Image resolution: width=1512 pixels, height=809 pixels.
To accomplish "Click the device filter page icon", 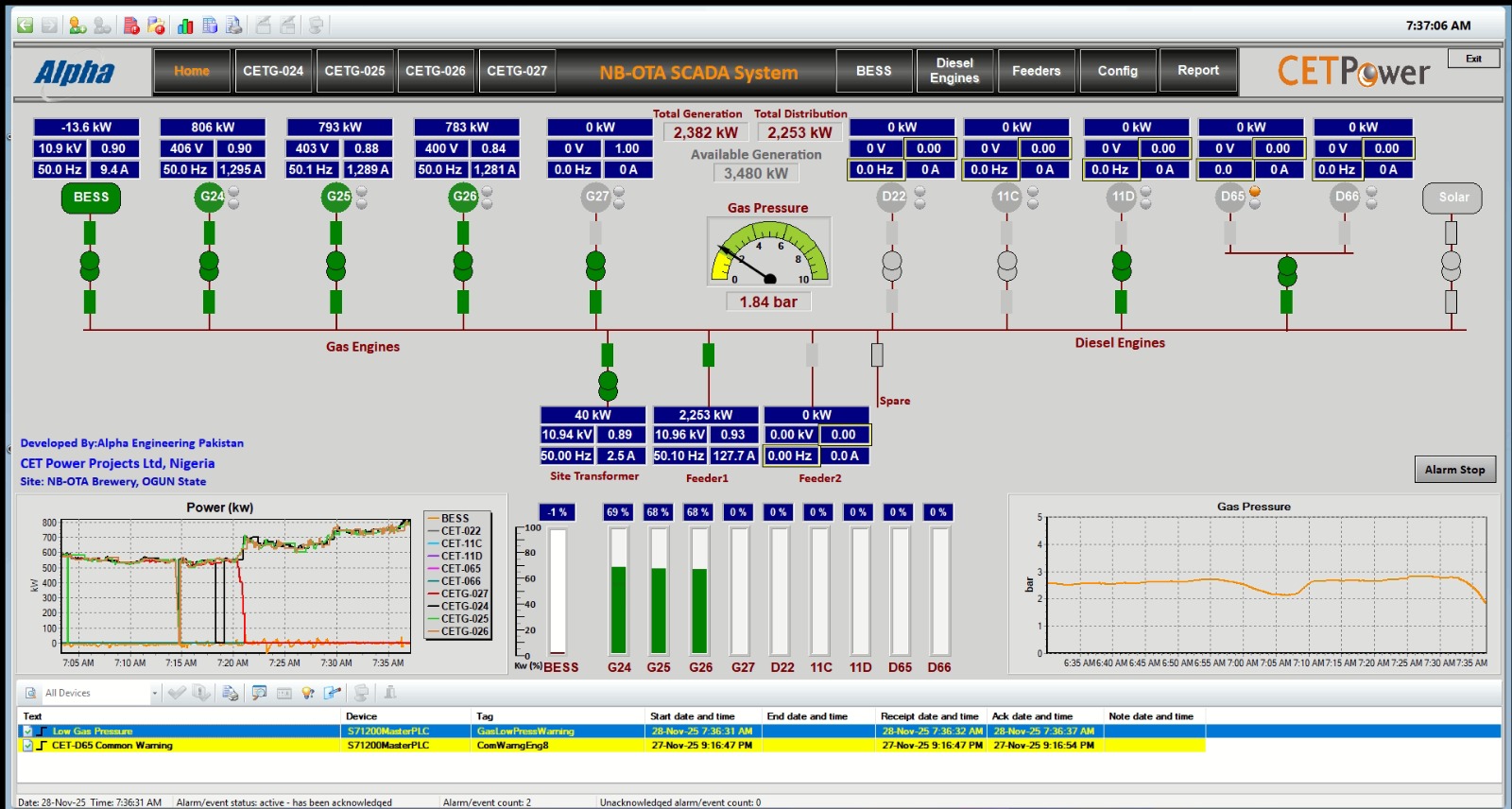I will [x=30, y=693].
